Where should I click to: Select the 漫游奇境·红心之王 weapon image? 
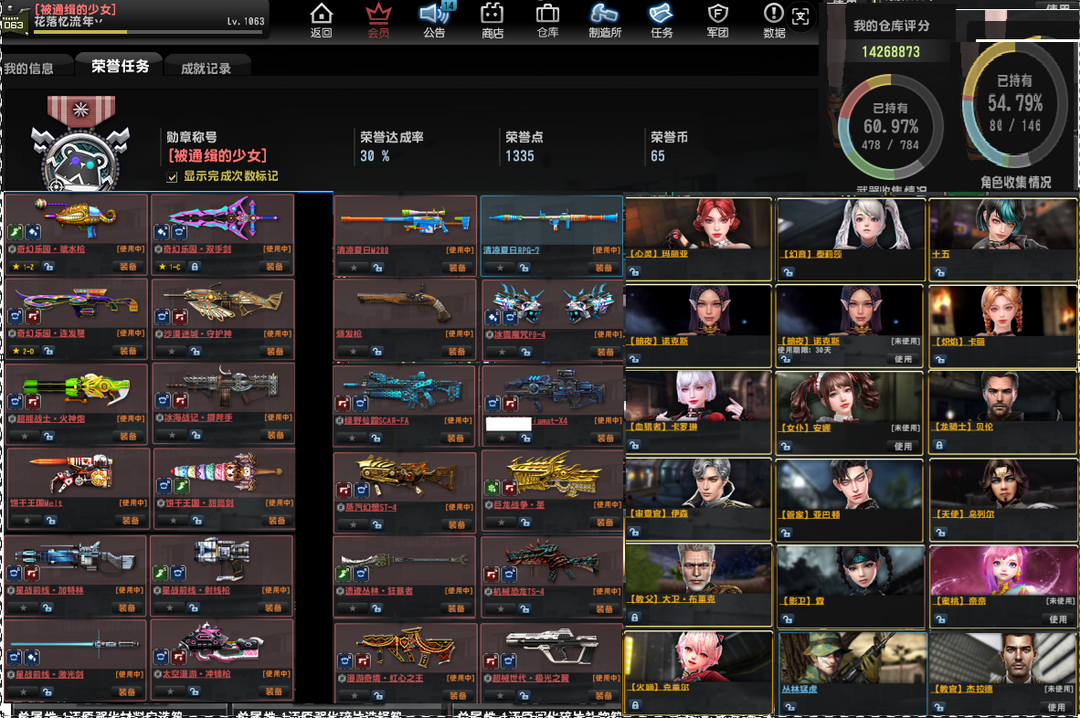click(405, 647)
